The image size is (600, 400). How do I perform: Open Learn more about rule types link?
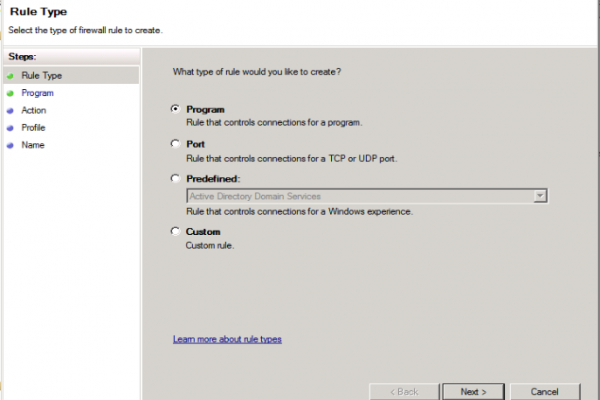coord(227,339)
